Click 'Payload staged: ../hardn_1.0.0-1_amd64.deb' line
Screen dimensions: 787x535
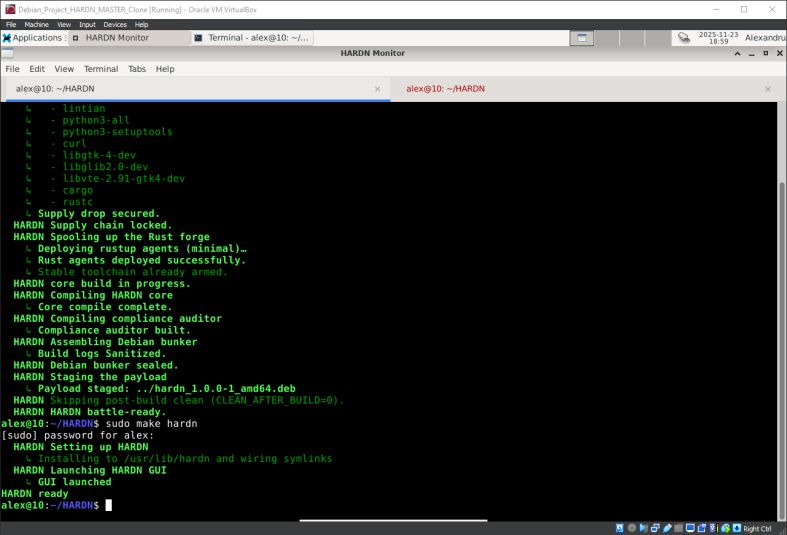[167, 388]
